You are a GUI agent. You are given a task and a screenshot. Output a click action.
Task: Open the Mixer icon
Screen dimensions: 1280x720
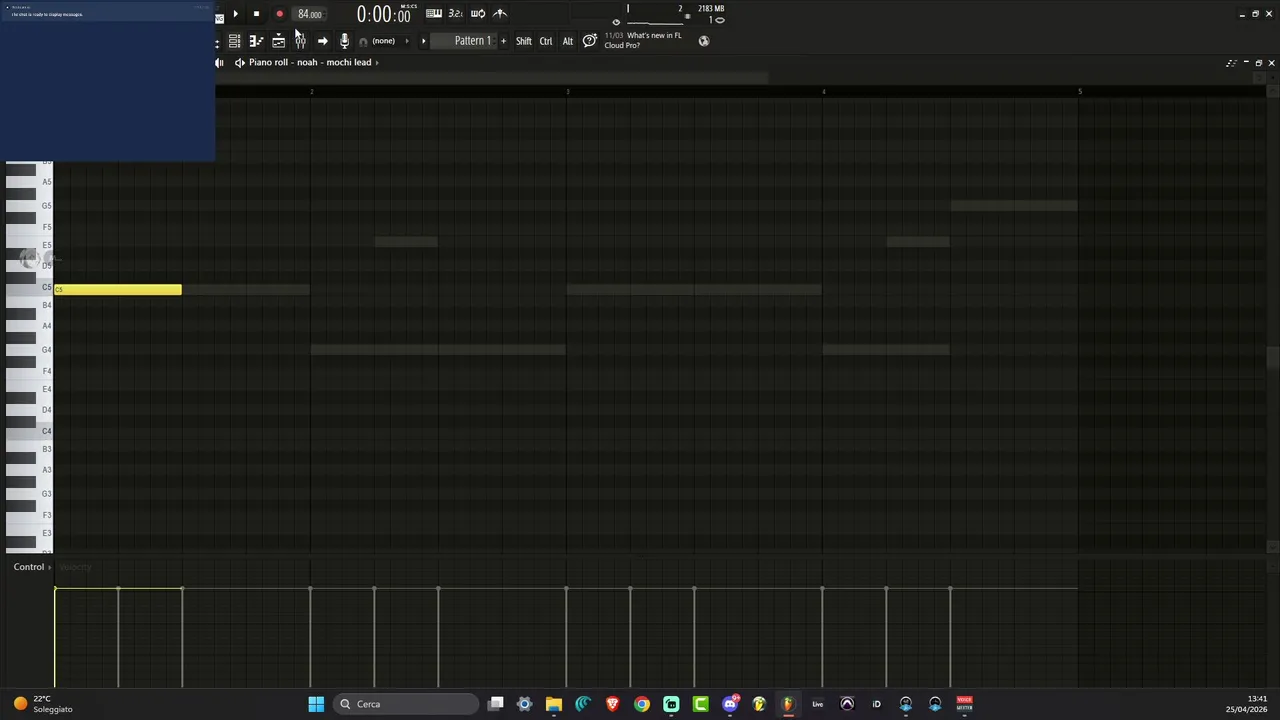300,41
